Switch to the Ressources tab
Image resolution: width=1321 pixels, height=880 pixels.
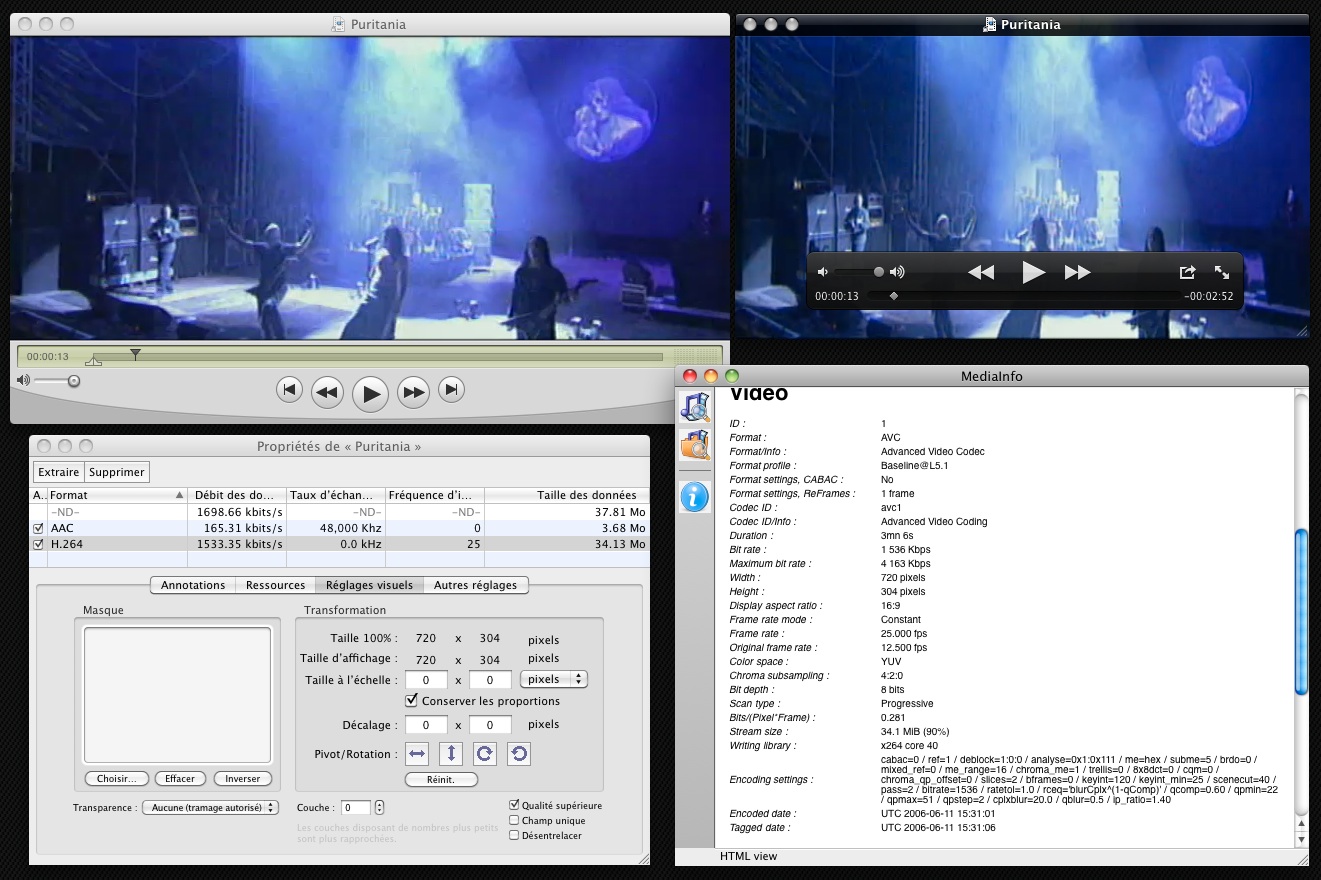(275, 585)
